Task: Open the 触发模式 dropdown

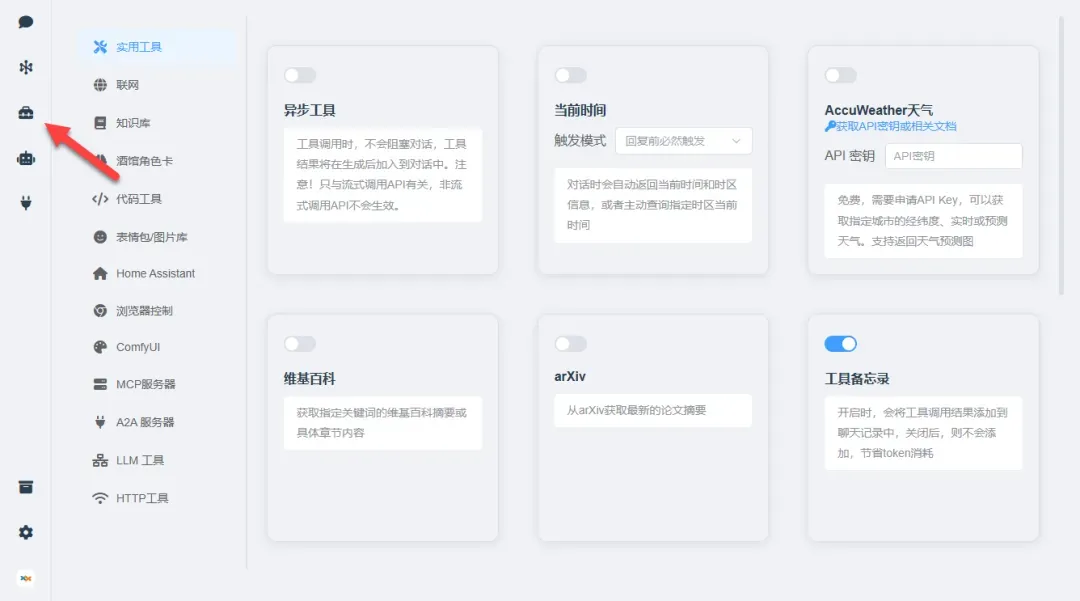Action: click(683, 141)
